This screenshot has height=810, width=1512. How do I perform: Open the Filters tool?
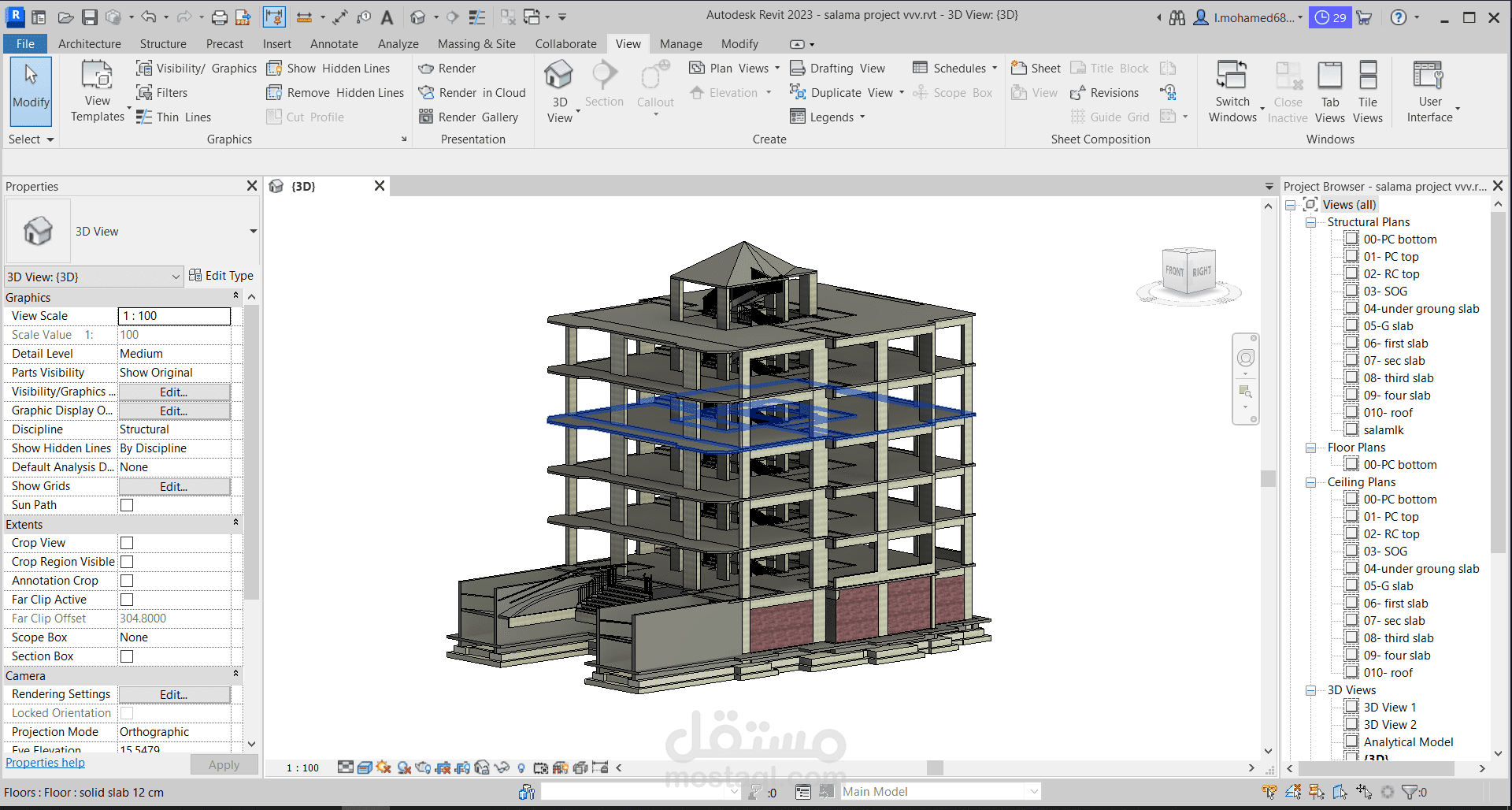click(162, 92)
